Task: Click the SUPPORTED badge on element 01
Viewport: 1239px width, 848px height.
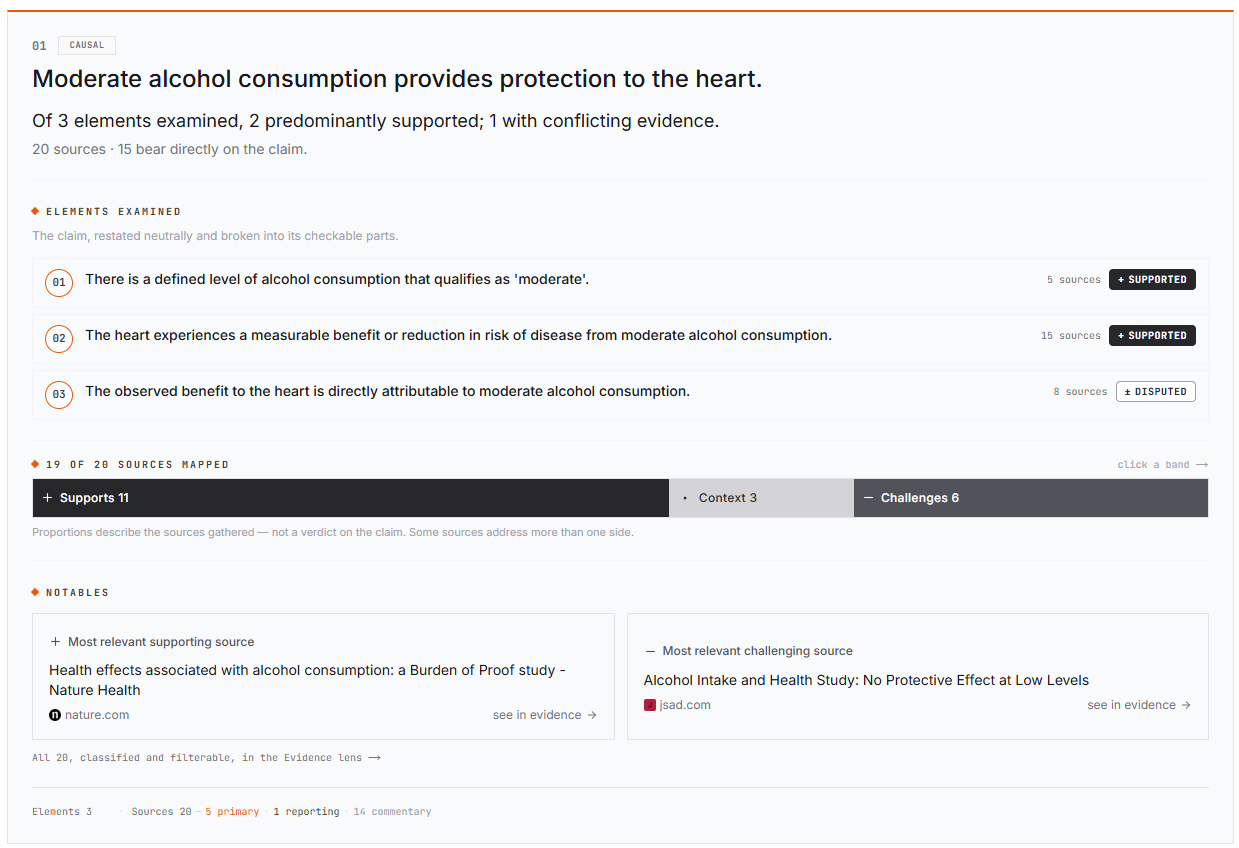Action: click(x=1152, y=280)
